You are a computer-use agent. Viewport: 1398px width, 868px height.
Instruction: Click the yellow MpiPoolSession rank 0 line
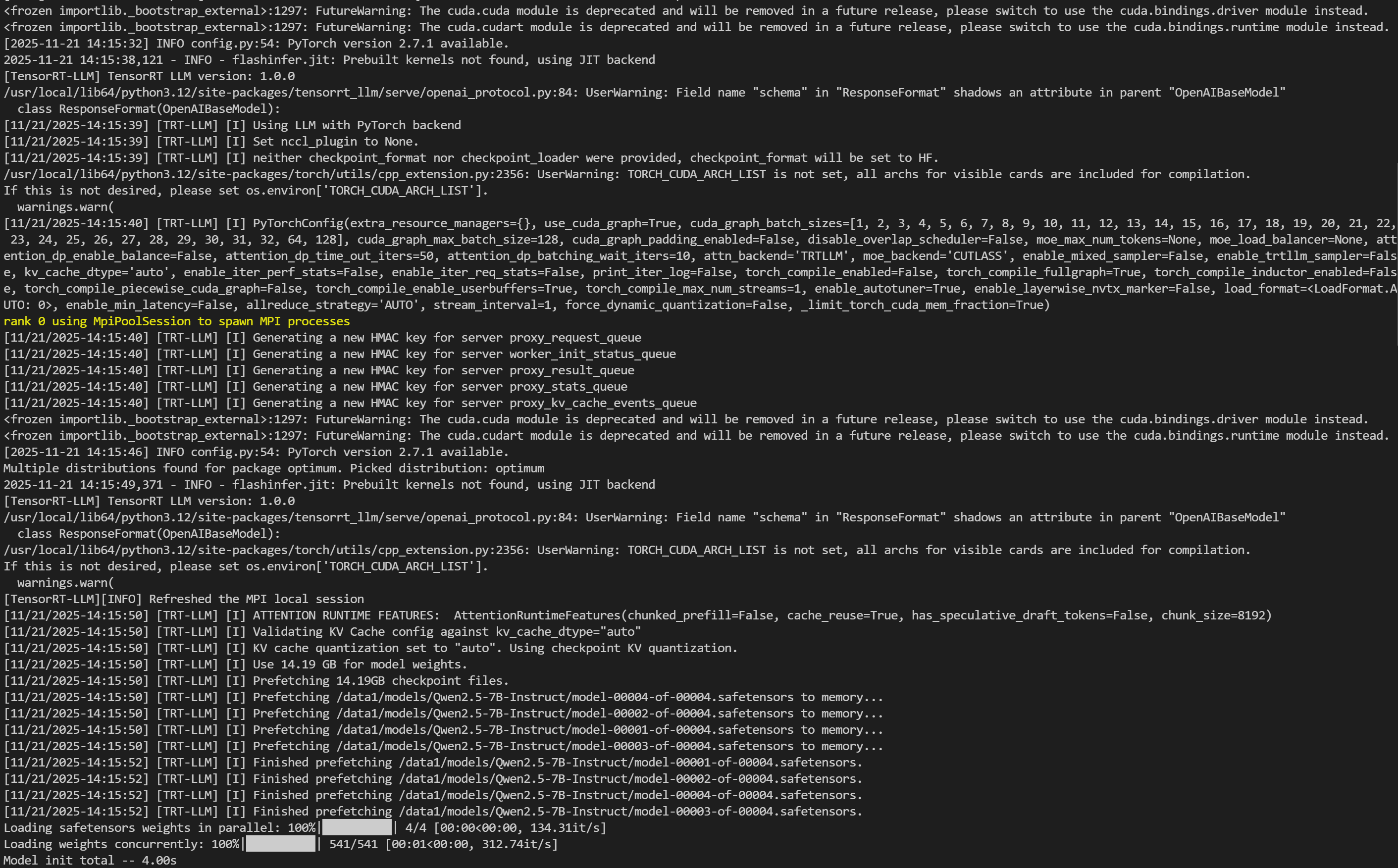coord(176,321)
